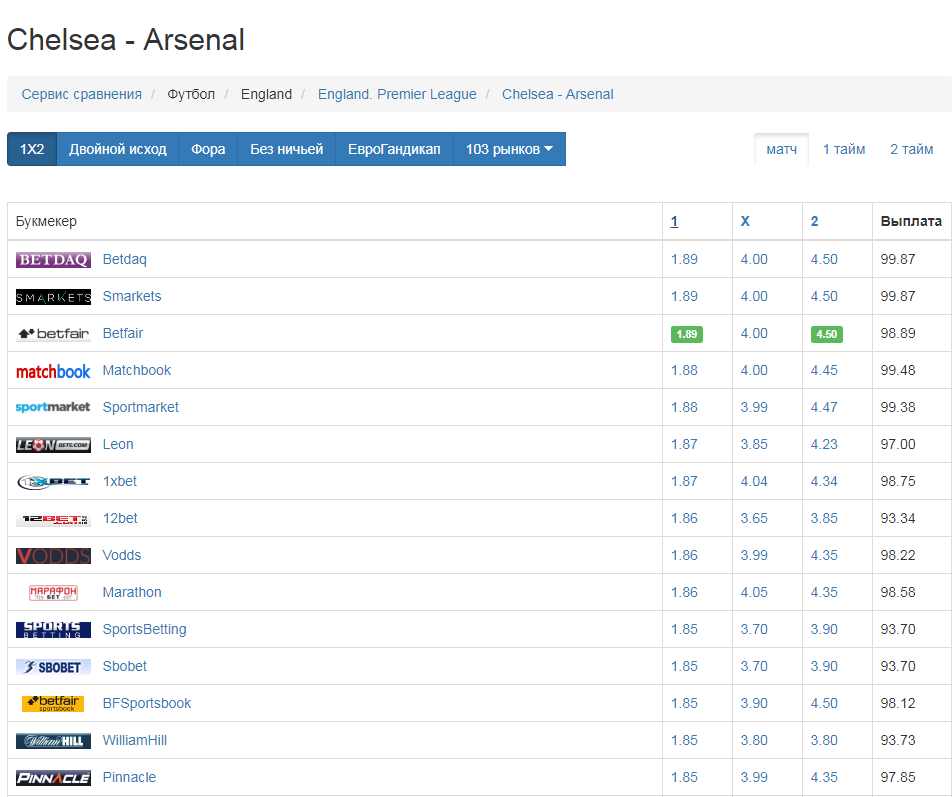Click the 1xbet logo icon
Image resolution: width=952 pixels, height=797 pixels.
click(53, 482)
